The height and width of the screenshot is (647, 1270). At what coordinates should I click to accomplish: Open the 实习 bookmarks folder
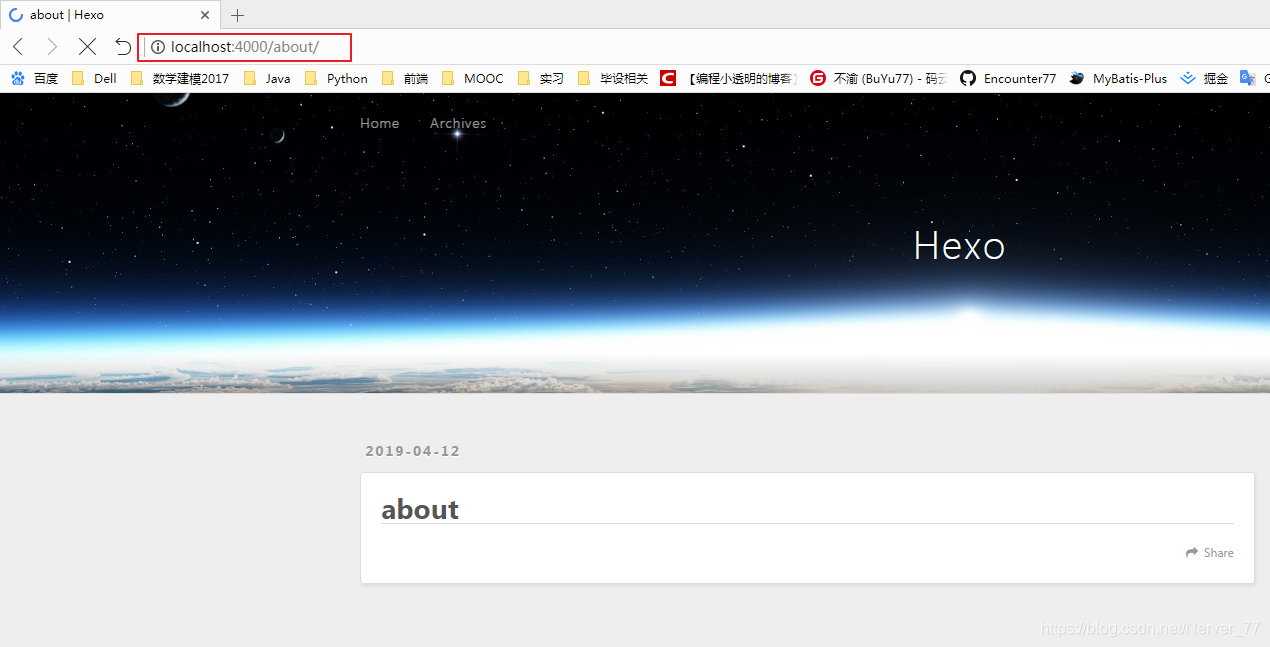coord(541,78)
